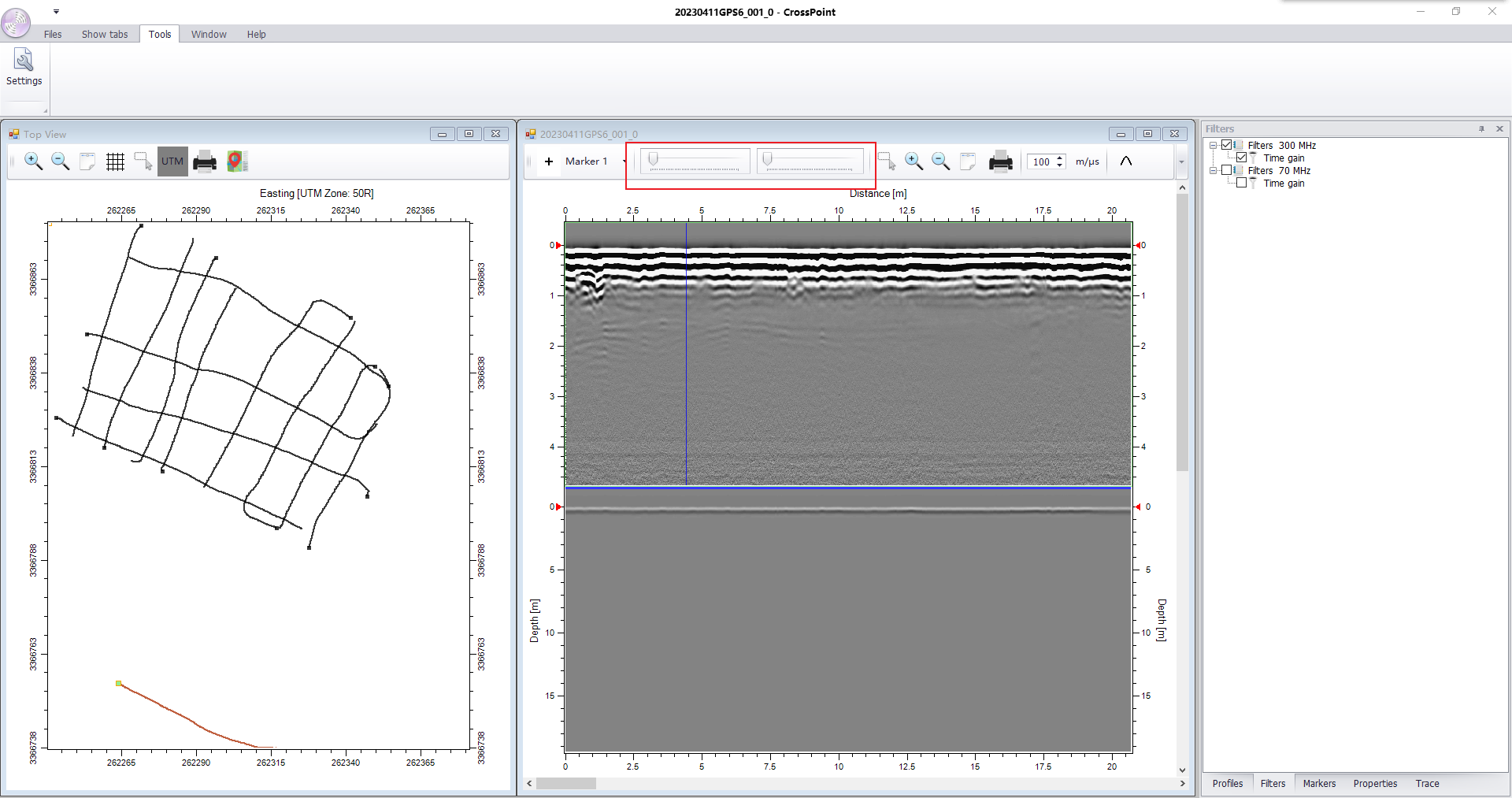Adjust the first contrast slider in the profile toolbar

695,161
